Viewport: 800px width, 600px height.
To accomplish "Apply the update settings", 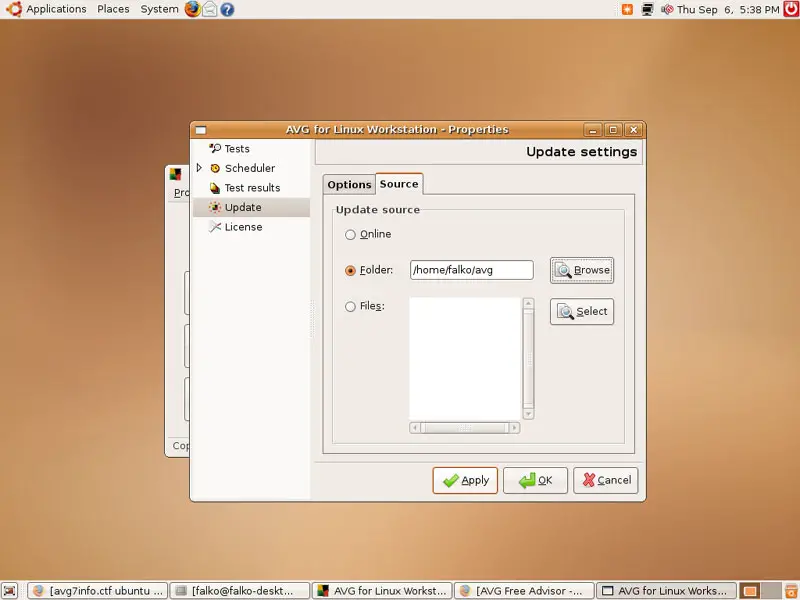I will pos(465,481).
